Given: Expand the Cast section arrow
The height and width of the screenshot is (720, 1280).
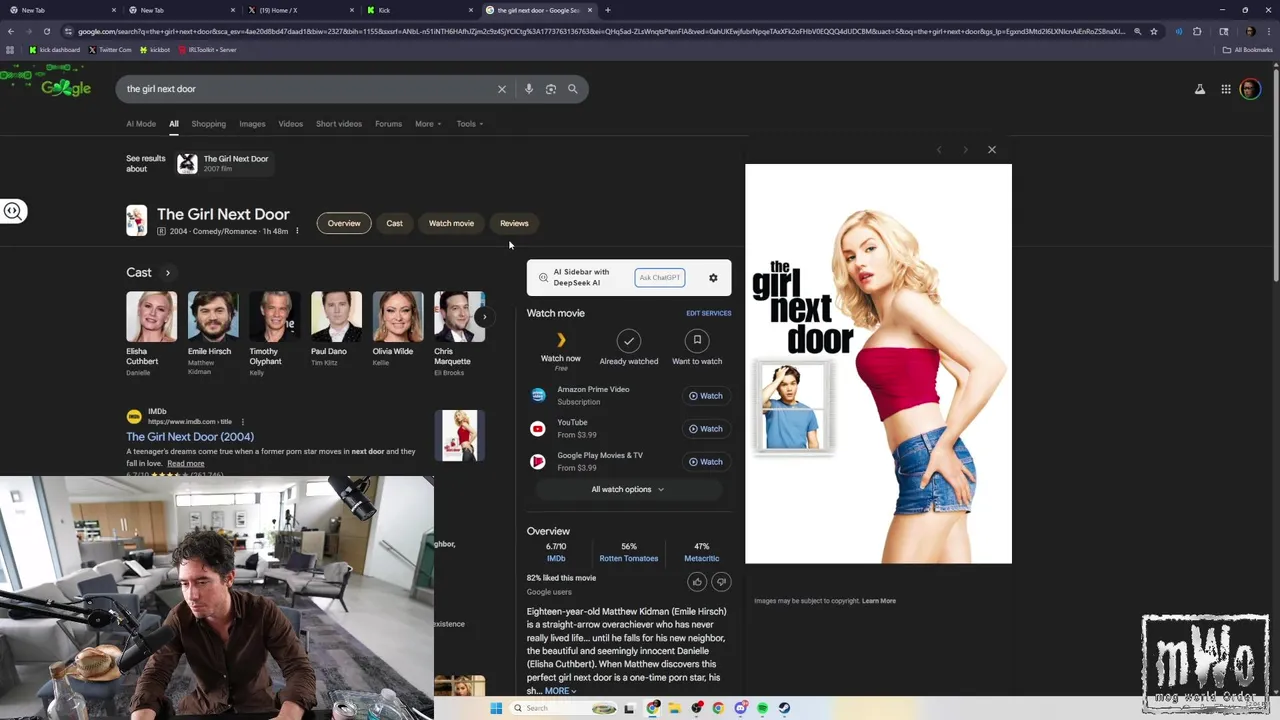Looking at the screenshot, I should click(168, 272).
